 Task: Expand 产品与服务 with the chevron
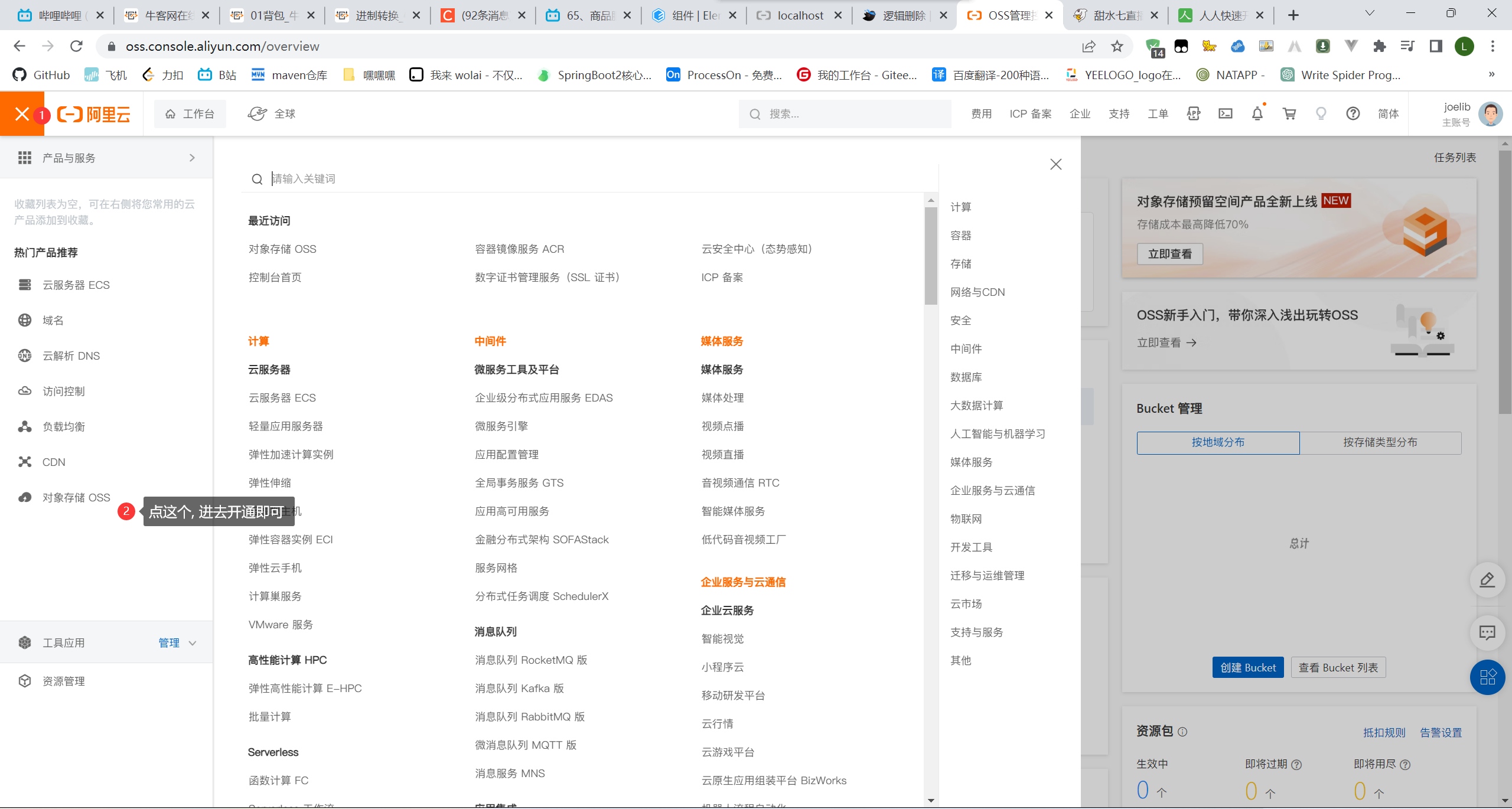(192, 158)
